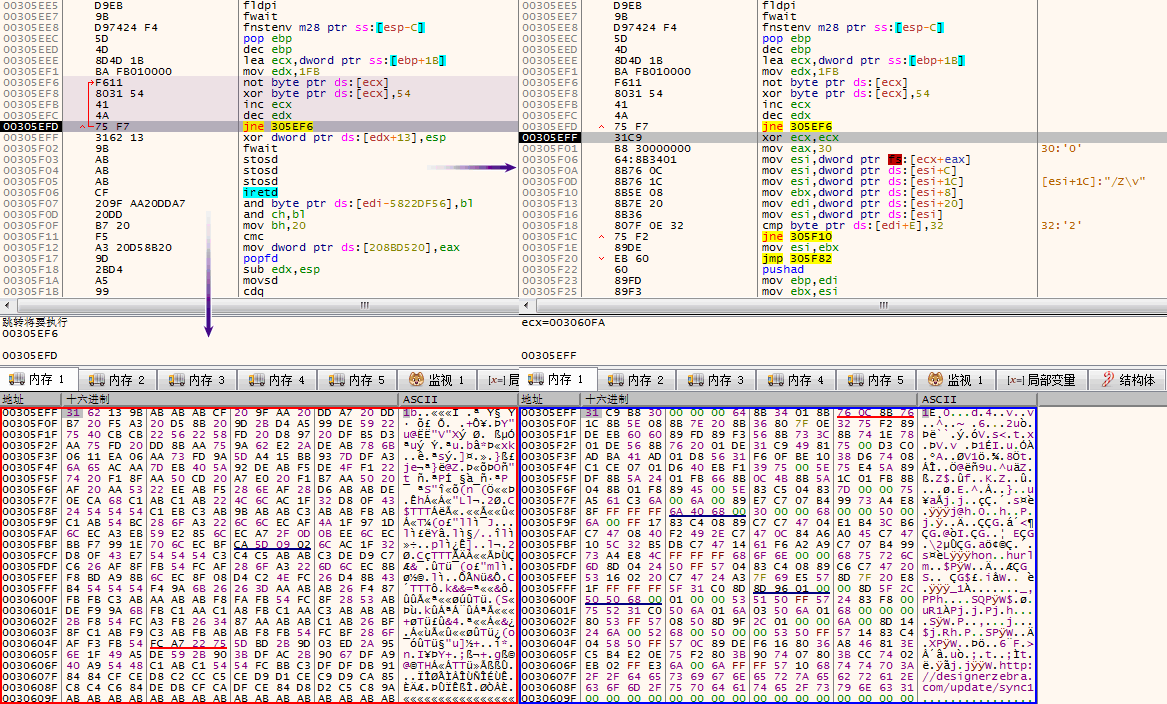
Task: Click address 00305FFF in right memory dump
Action: 550,589
